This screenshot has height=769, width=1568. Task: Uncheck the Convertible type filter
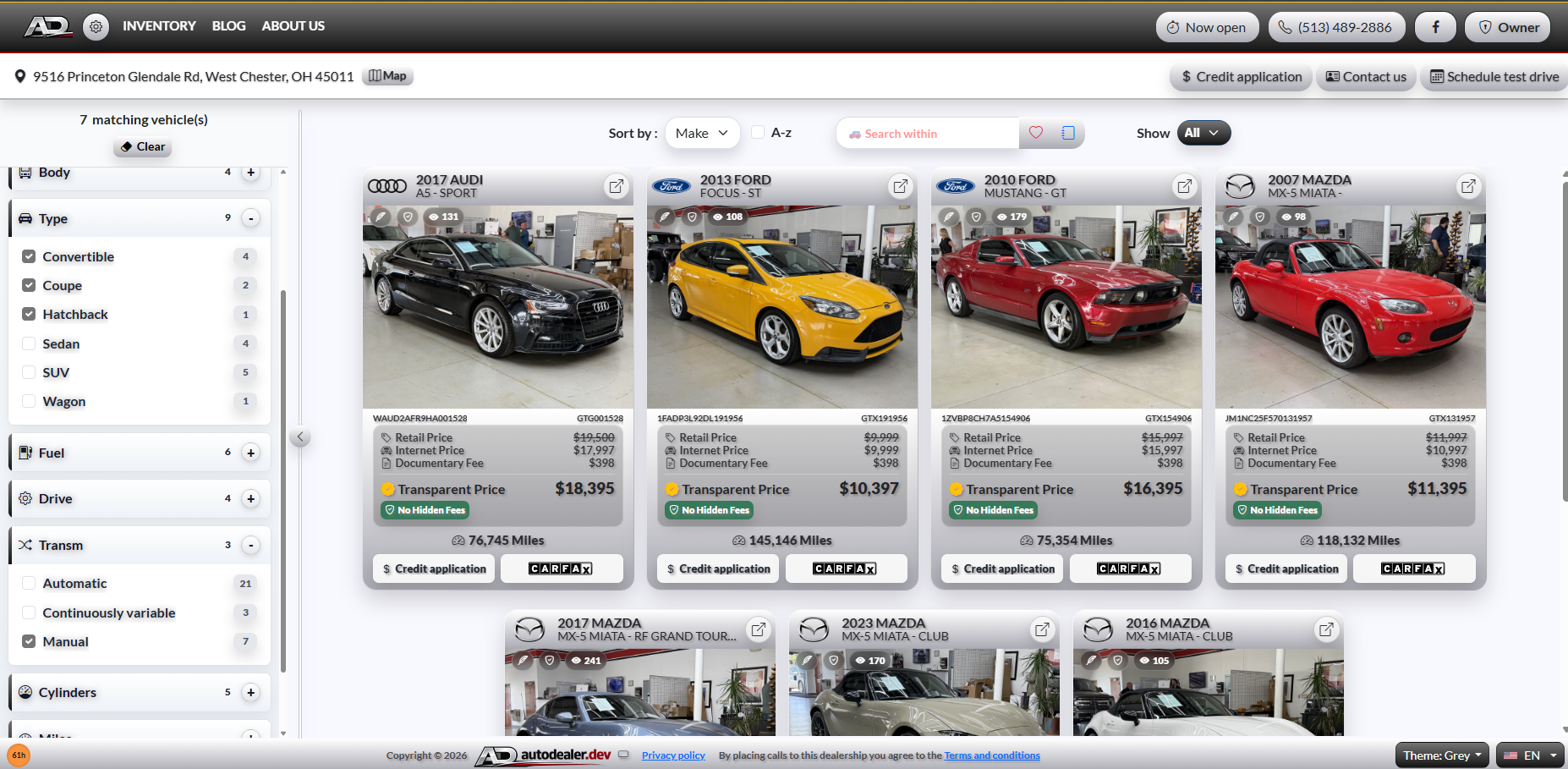tap(29, 256)
